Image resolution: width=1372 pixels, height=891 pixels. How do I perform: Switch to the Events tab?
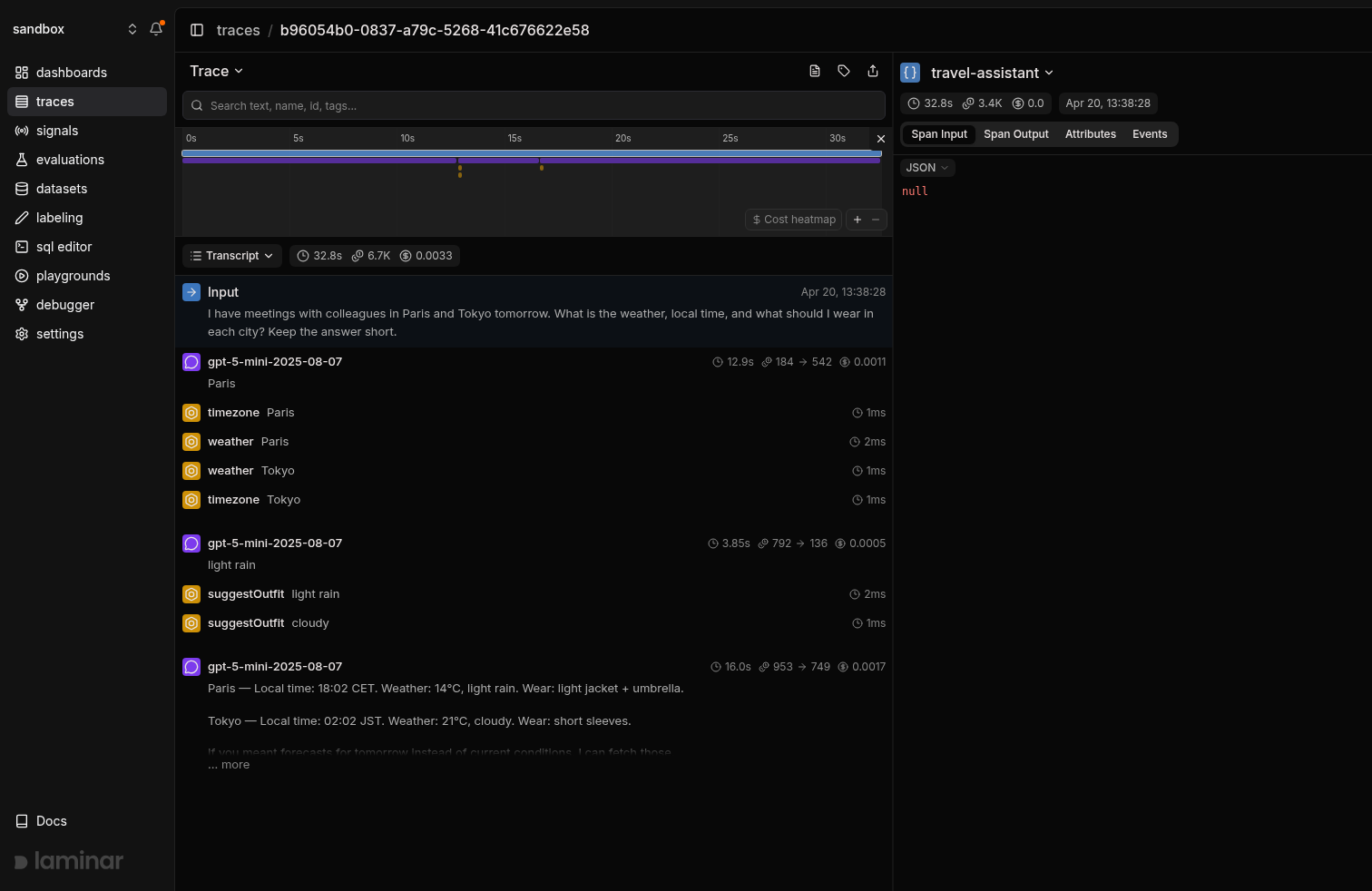(1150, 134)
